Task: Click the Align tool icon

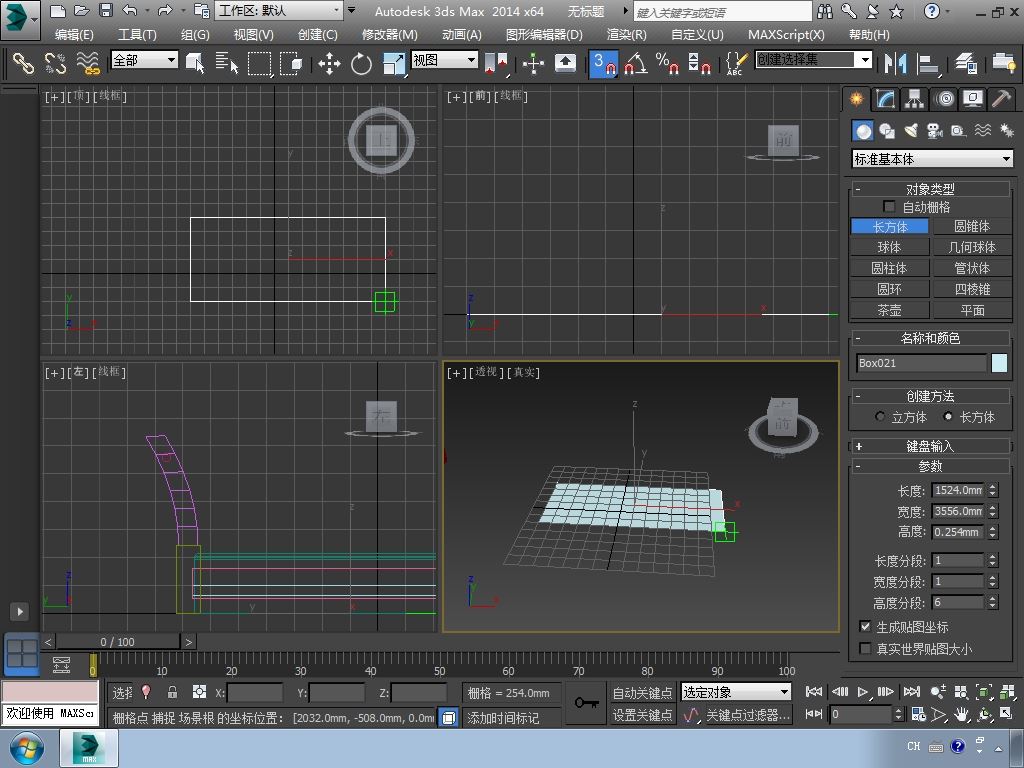Action: [x=927, y=63]
